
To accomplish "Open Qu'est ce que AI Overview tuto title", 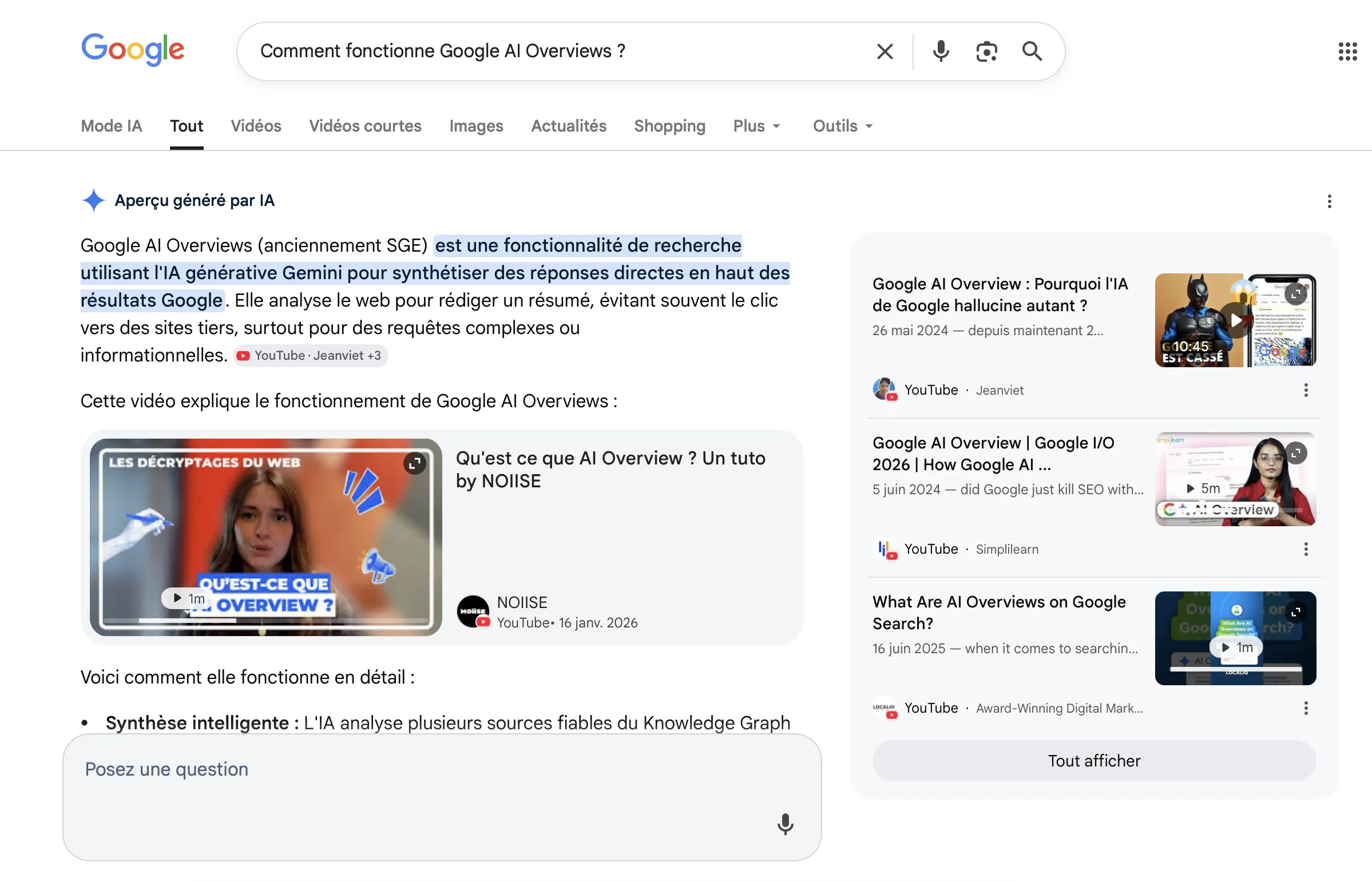I will pyautogui.click(x=610, y=470).
